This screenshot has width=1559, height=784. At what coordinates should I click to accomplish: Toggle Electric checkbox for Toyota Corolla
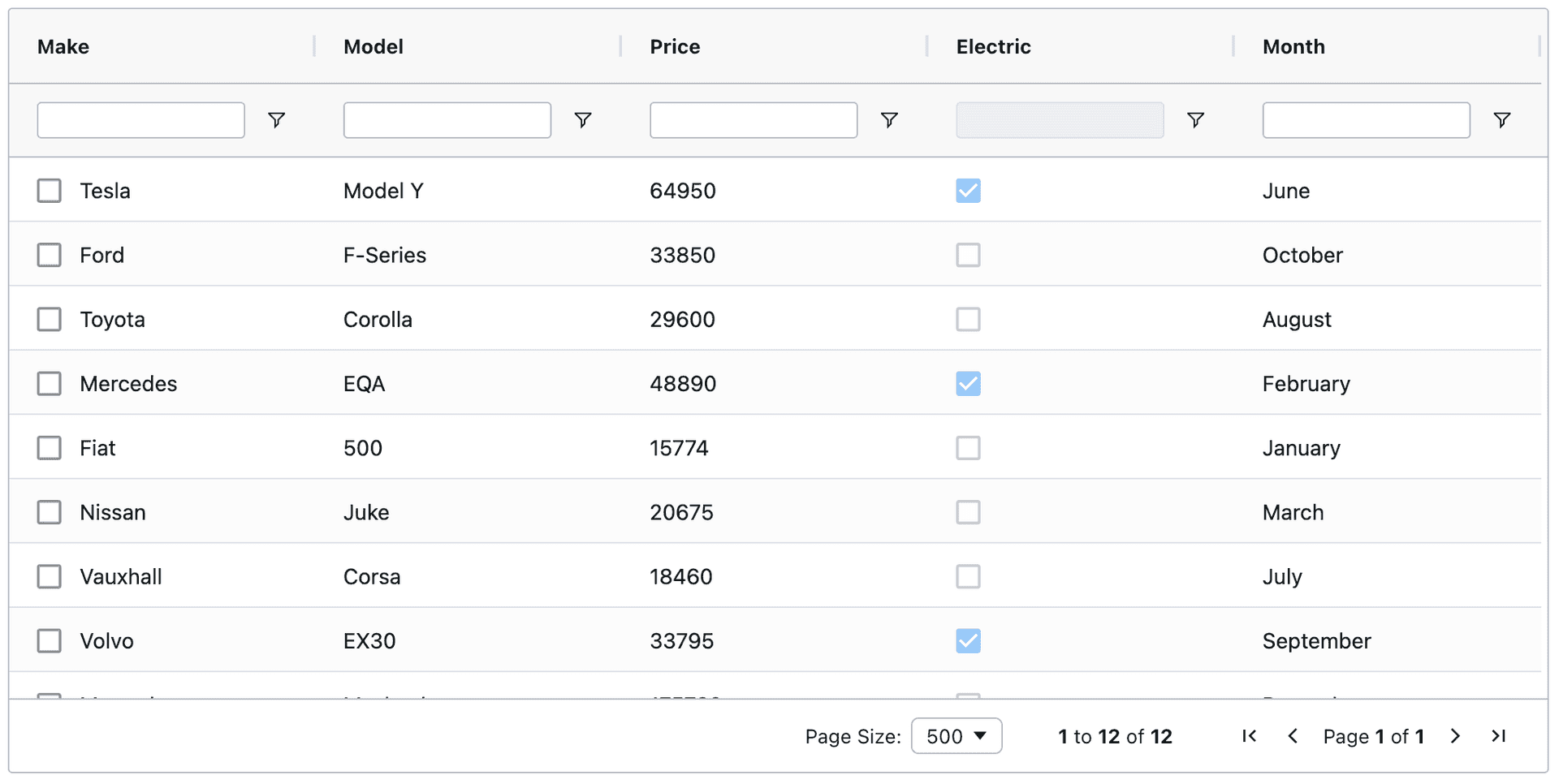(969, 319)
